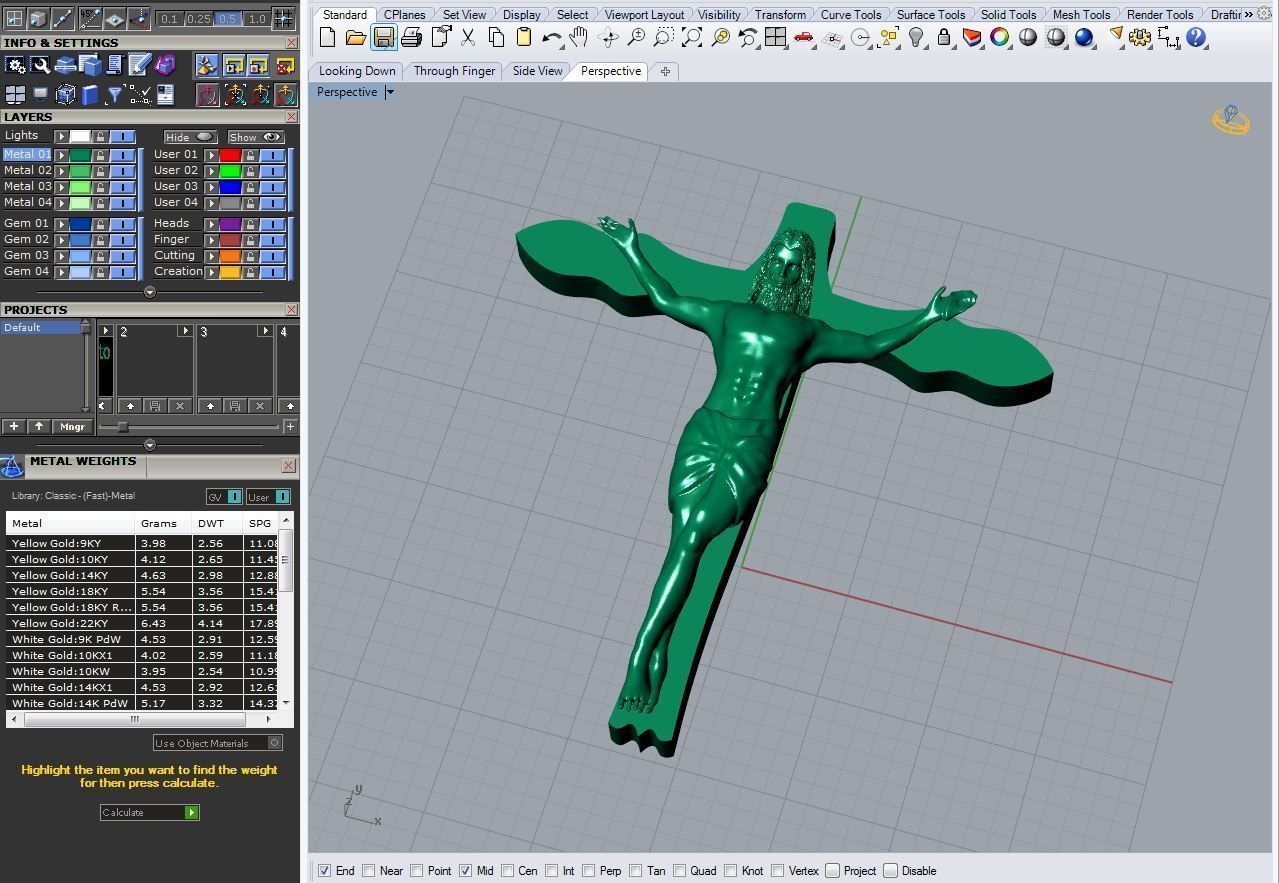Switch to CPlanes toolbar tab
This screenshot has height=883, width=1279.
[405, 14]
